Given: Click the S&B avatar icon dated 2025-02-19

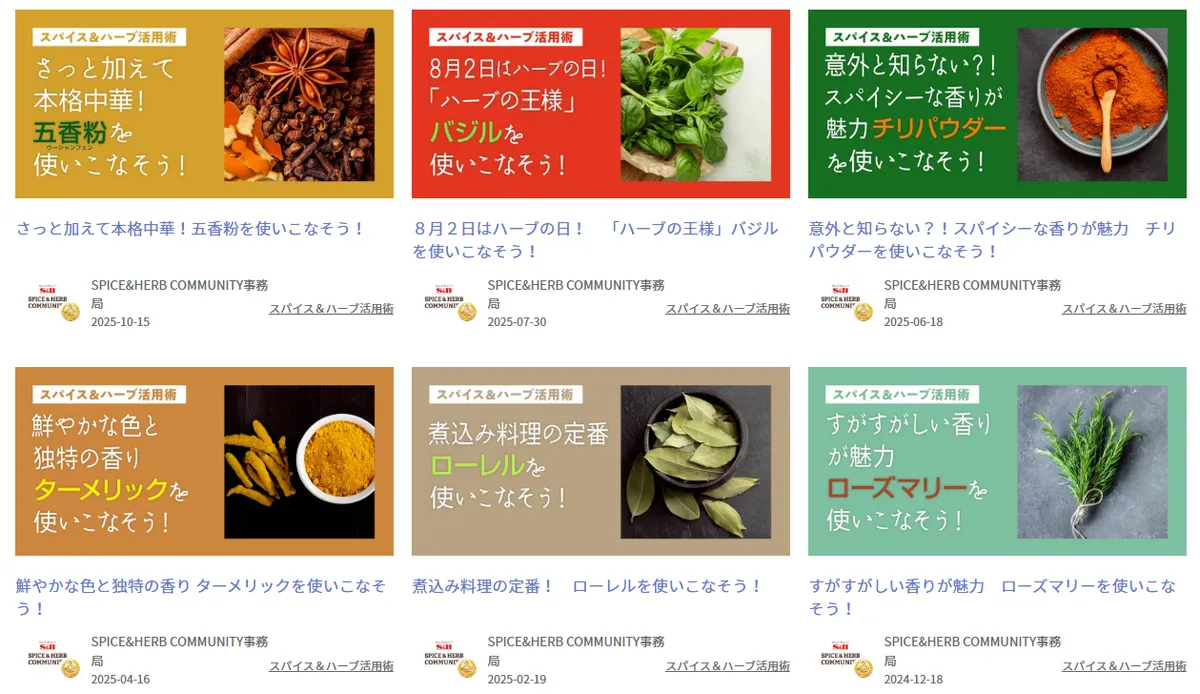Looking at the screenshot, I should 450,660.
